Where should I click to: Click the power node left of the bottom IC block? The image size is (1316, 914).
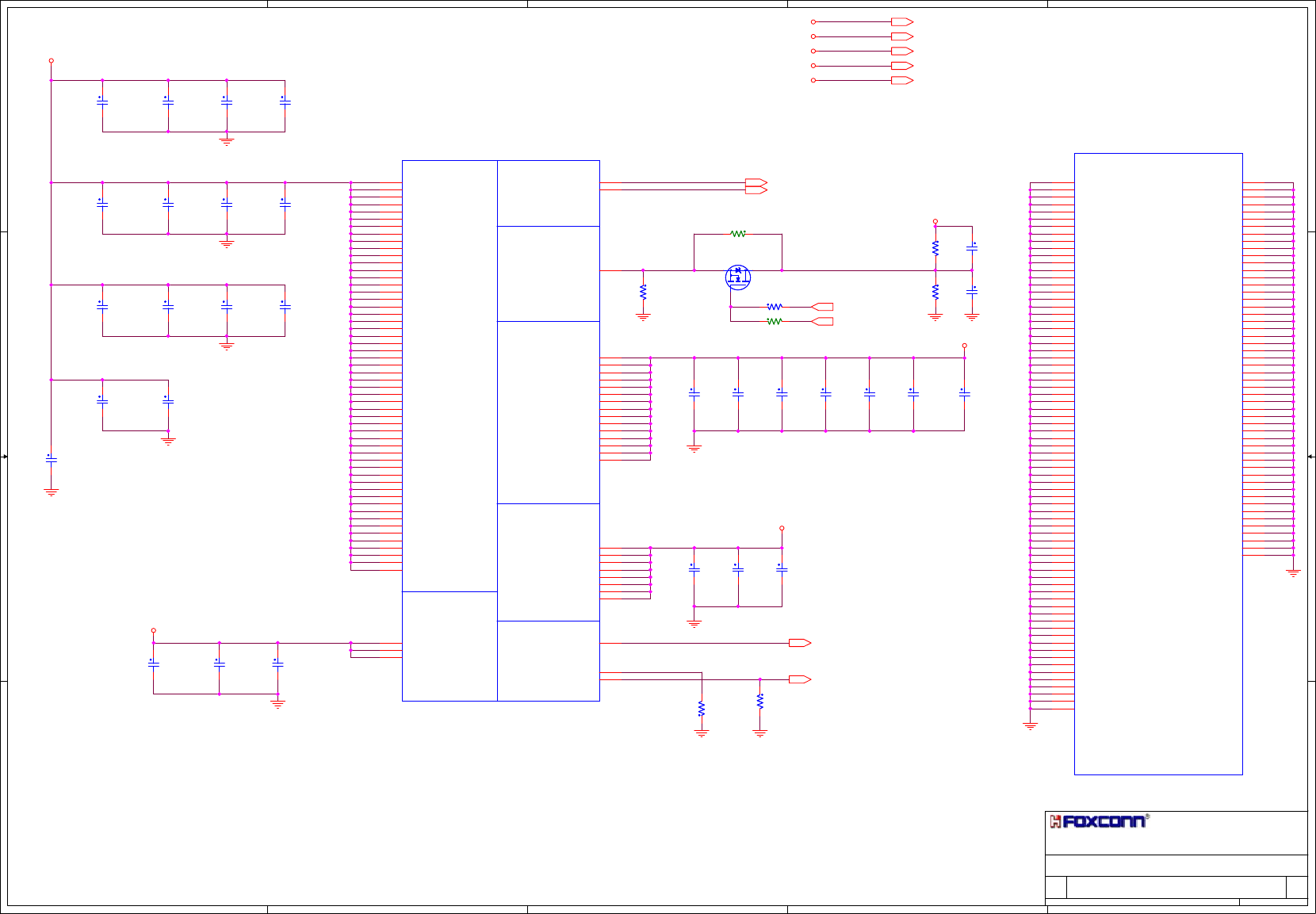coord(154,630)
